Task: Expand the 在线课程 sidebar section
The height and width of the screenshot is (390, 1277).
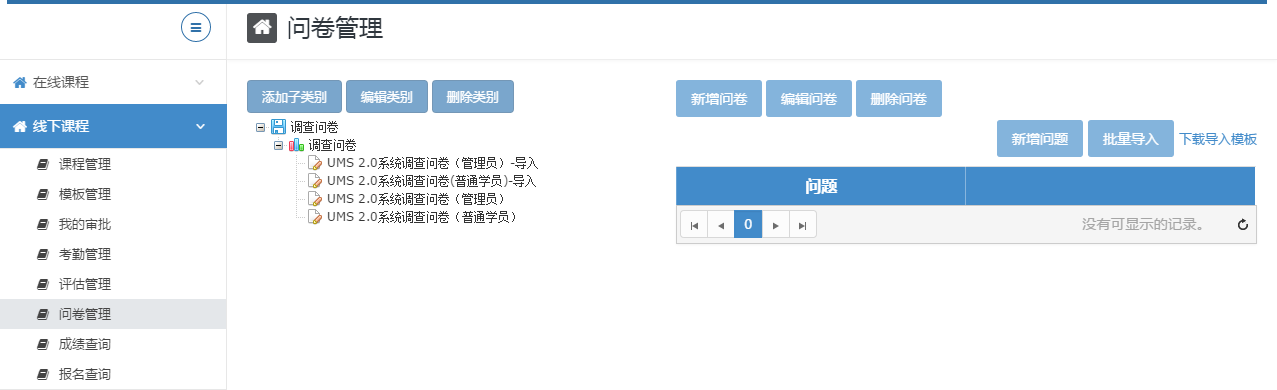Action: pyautogui.click(x=113, y=82)
